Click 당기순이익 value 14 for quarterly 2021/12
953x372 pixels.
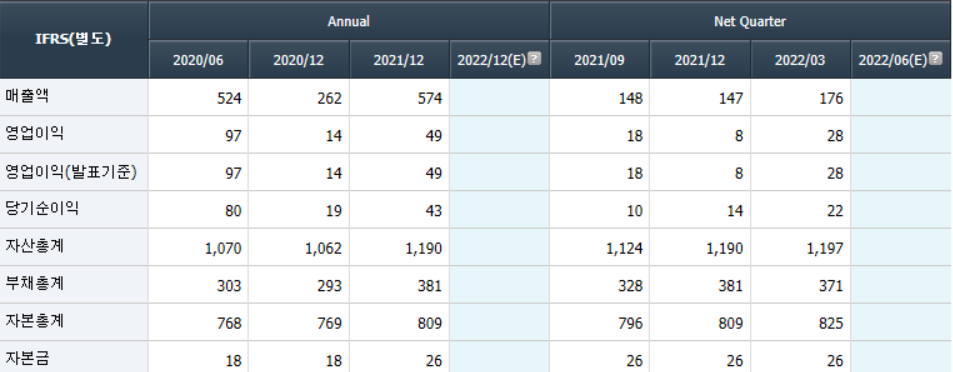point(735,211)
